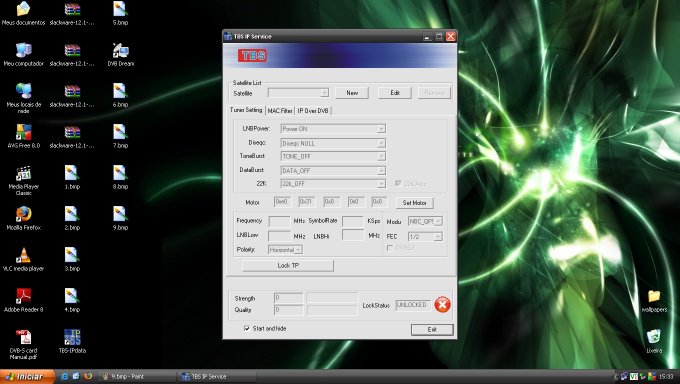Click the Lock TP button
The height and width of the screenshot is (384, 680).
(x=288, y=265)
